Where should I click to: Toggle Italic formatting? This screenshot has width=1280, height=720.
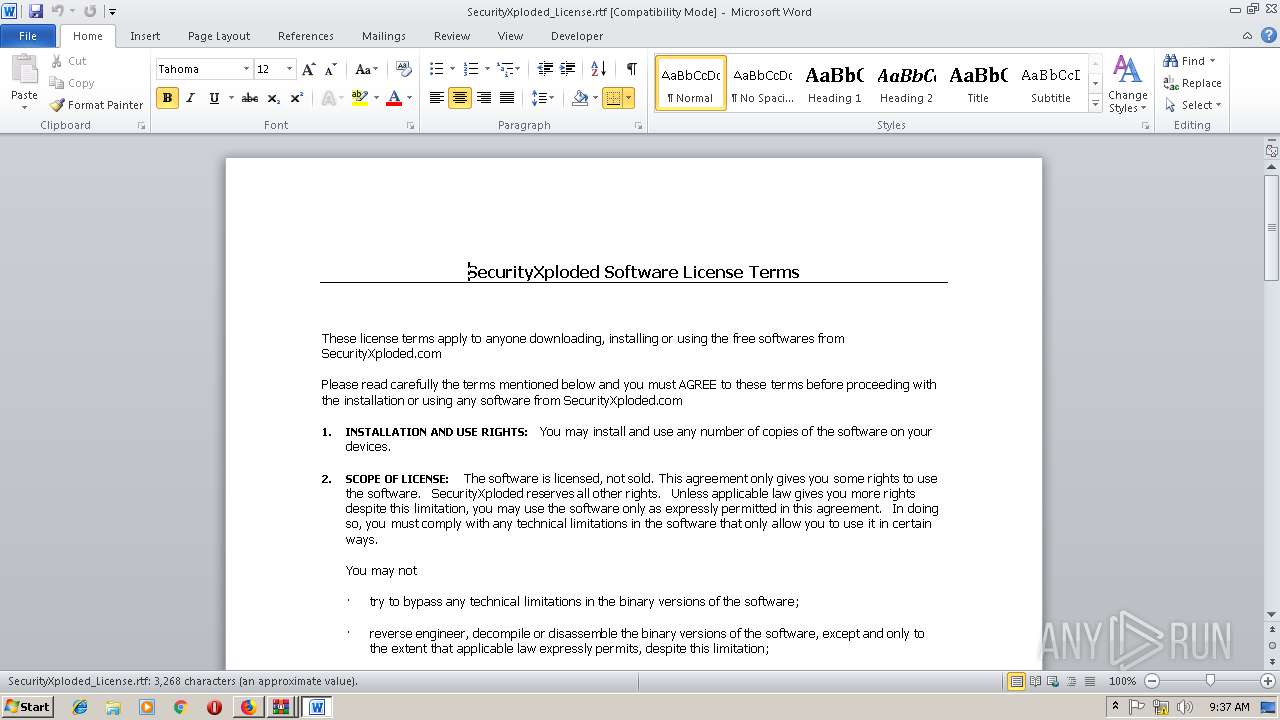[190, 98]
